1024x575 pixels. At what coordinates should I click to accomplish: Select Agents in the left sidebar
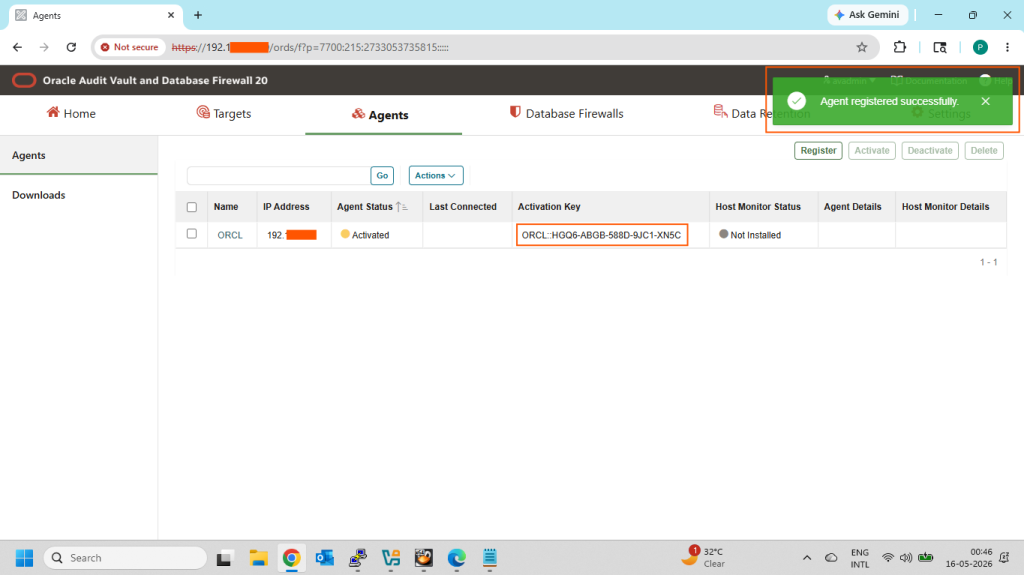coord(78,156)
